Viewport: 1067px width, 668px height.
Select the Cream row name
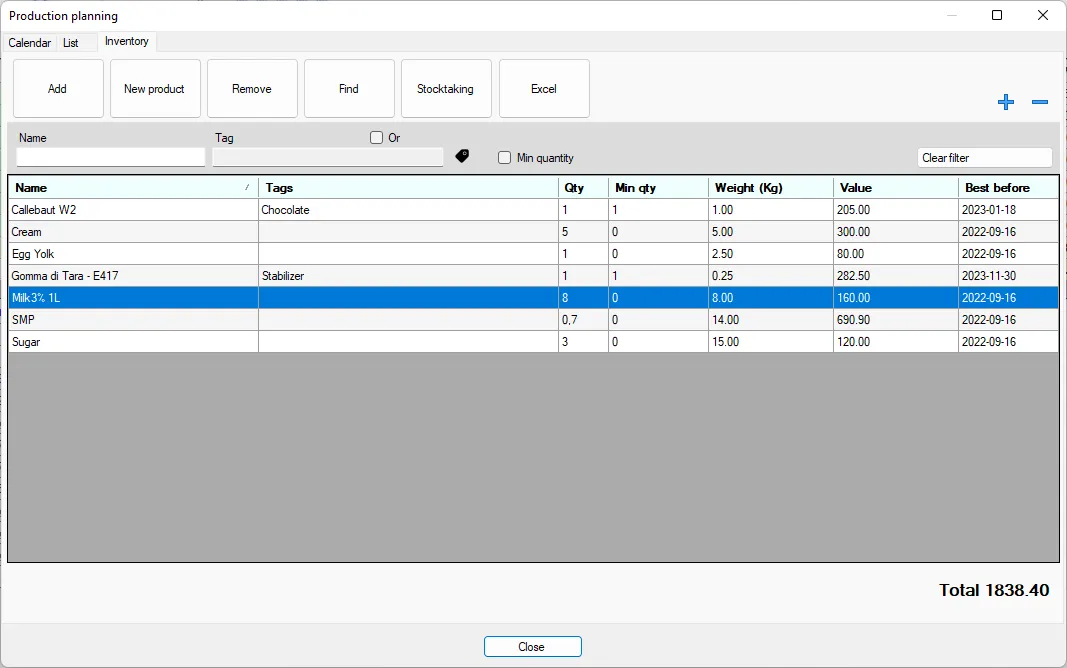(27, 232)
